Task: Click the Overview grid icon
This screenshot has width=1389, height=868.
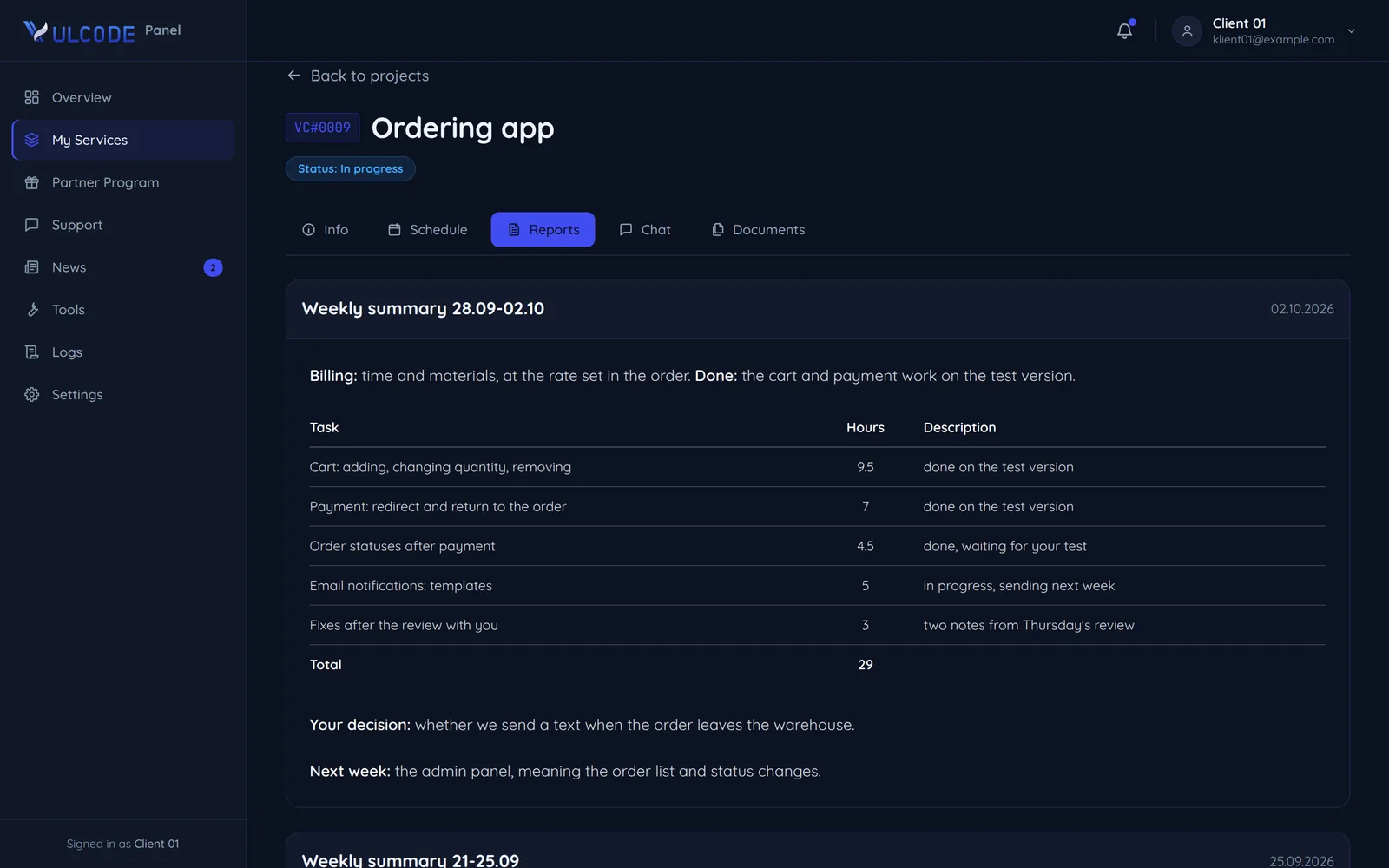Action: (32, 97)
